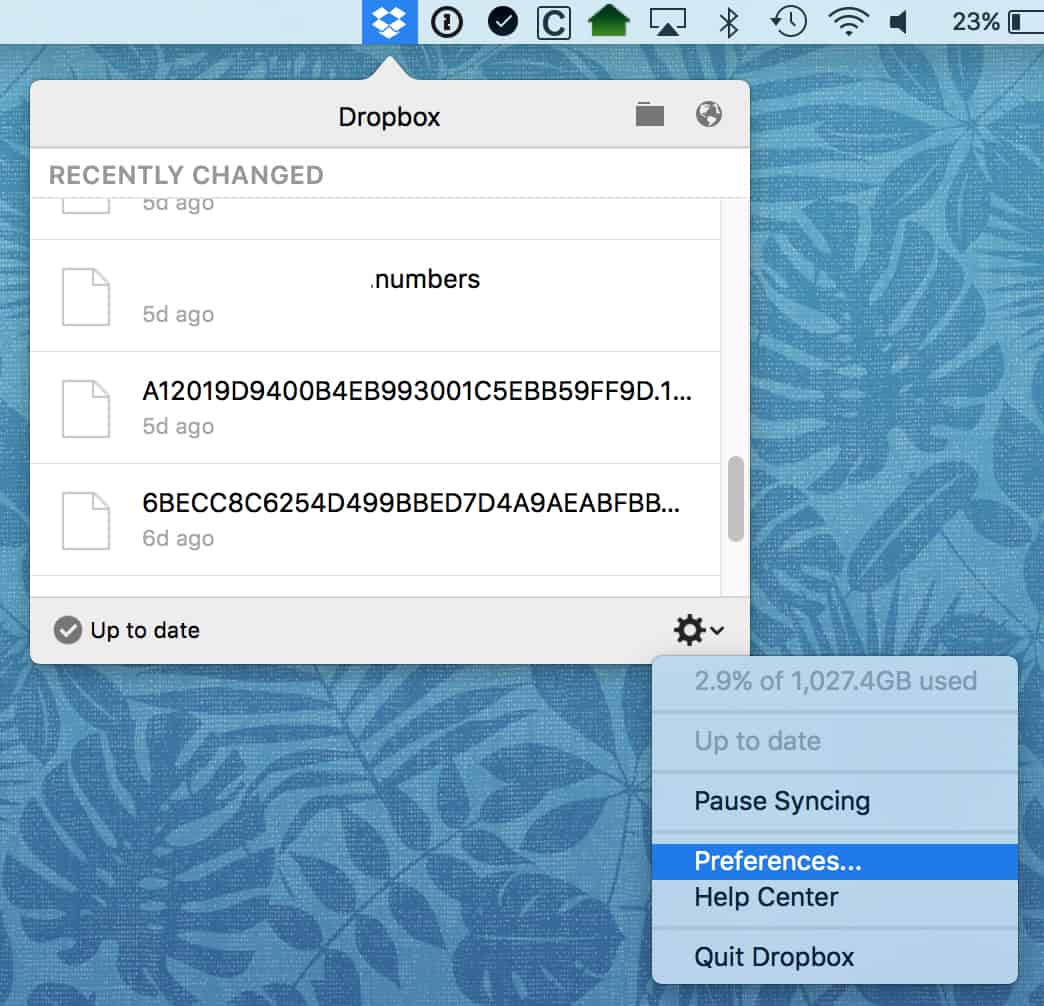Select Pause Syncing from the menu

835,802
